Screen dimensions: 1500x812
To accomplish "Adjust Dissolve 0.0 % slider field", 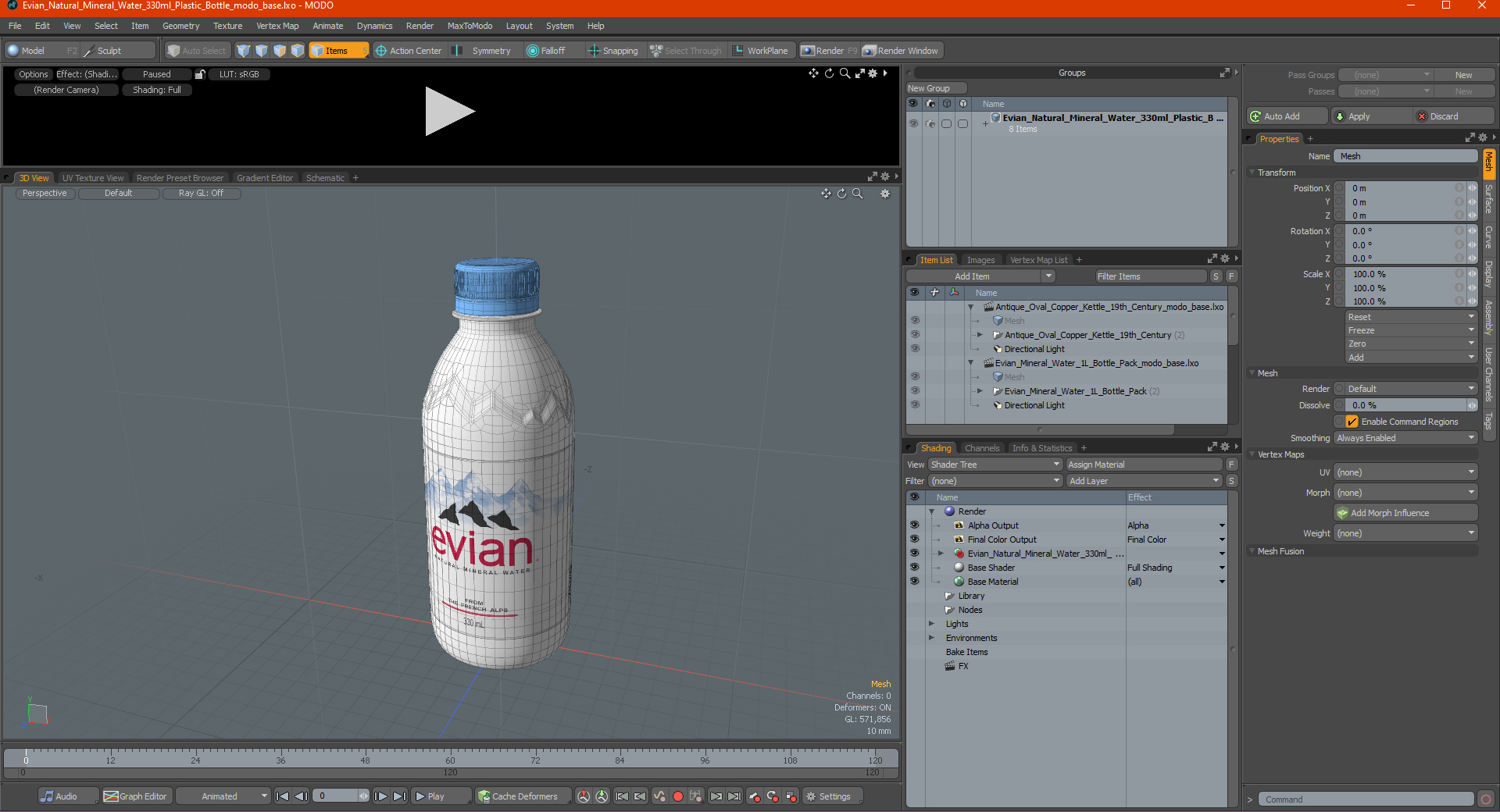I will (x=1405, y=405).
